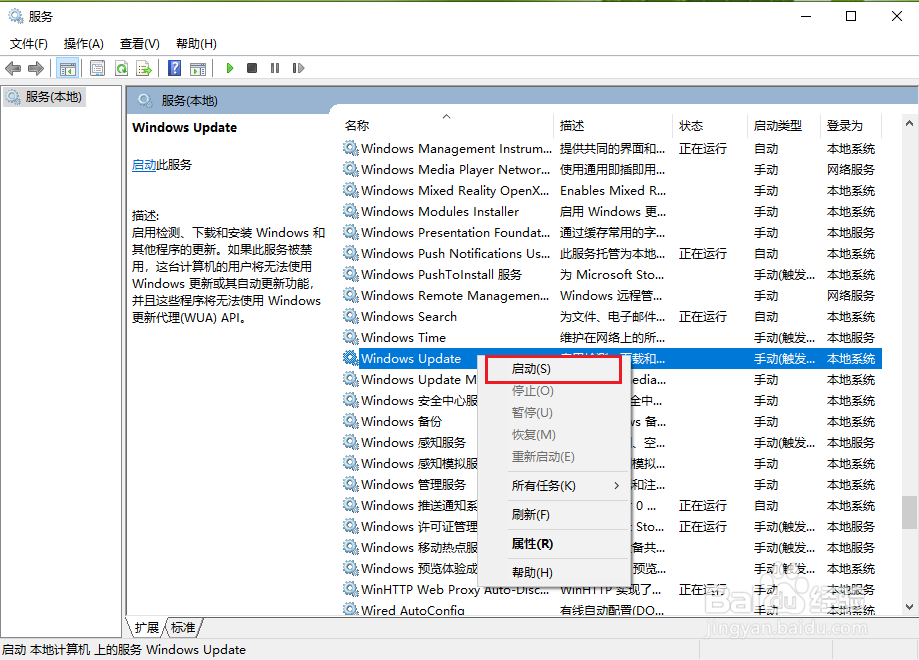Maximize the 服务 window
Screen dimensions: 919x660
click(x=851, y=16)
